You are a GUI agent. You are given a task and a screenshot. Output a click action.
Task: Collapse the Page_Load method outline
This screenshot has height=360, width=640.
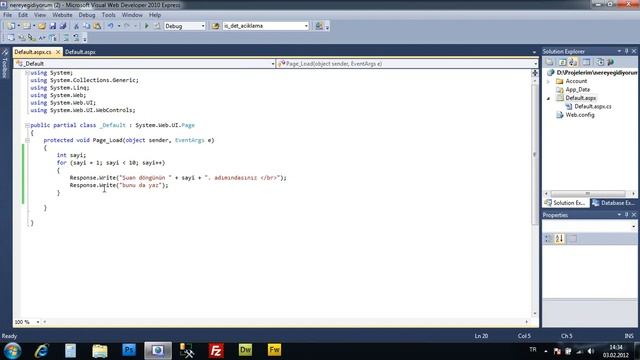pyautogui.click(x=27, y=140)
